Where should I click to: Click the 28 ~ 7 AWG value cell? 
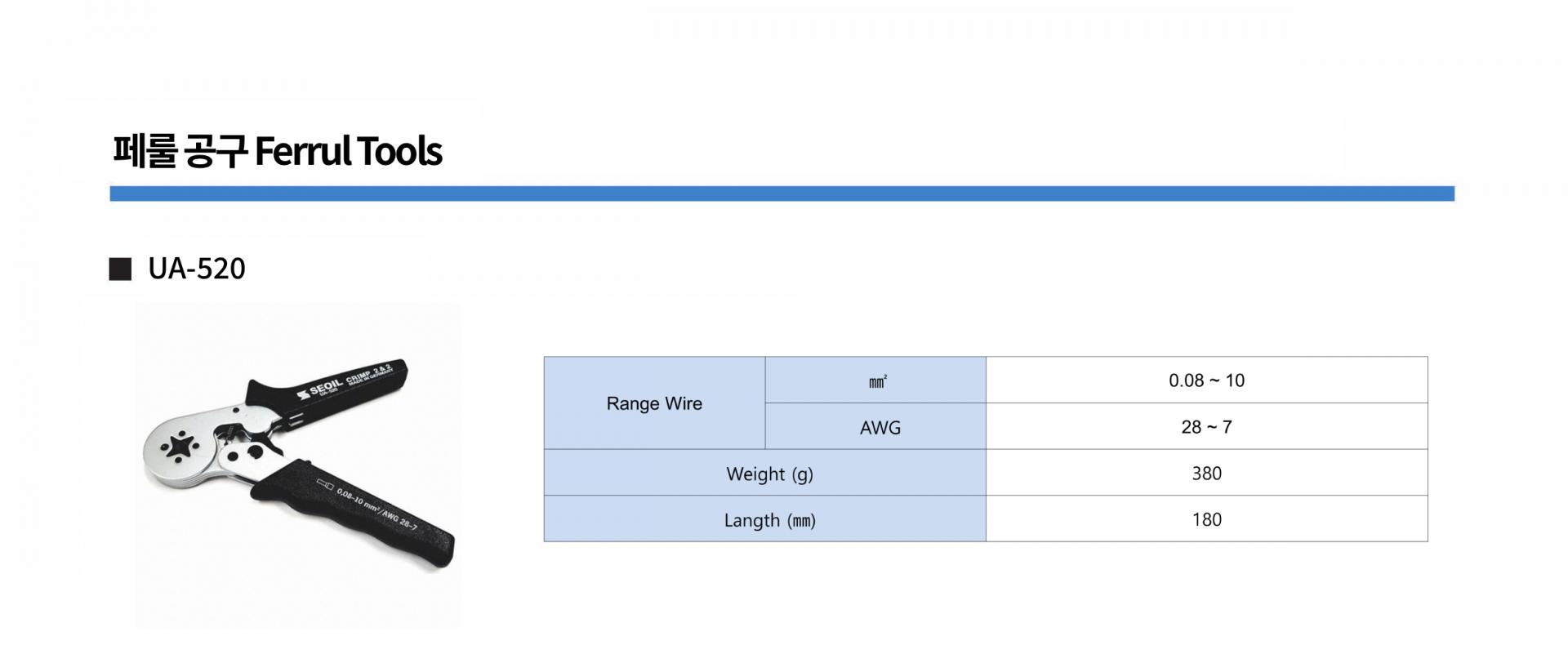(1206, 427)
